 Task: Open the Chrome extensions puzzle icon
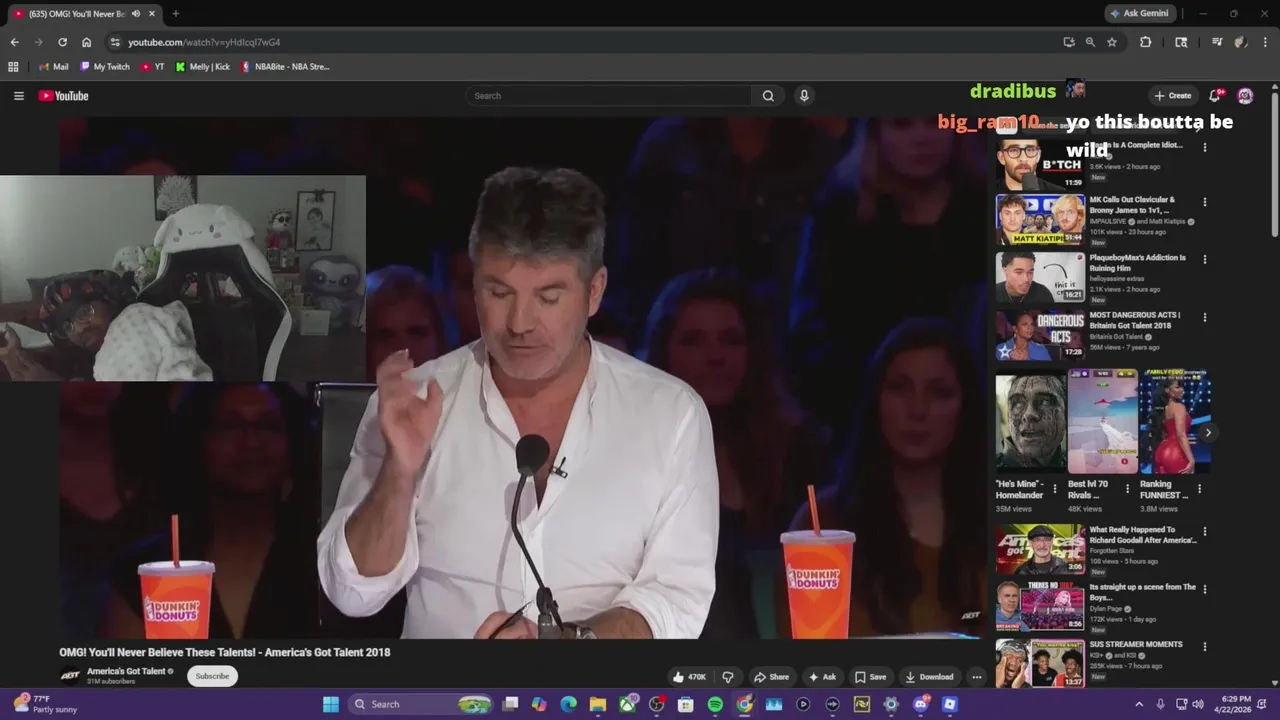[1146, 42]
